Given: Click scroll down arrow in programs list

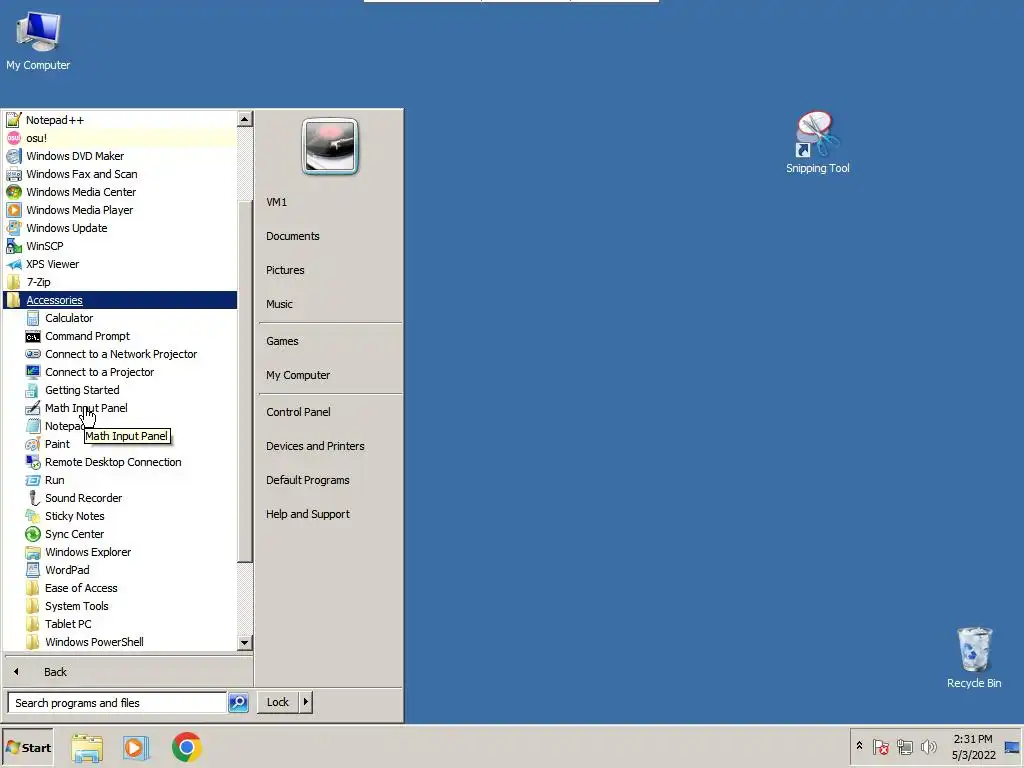Looking at the screenshot, I should tap(245, 643).
